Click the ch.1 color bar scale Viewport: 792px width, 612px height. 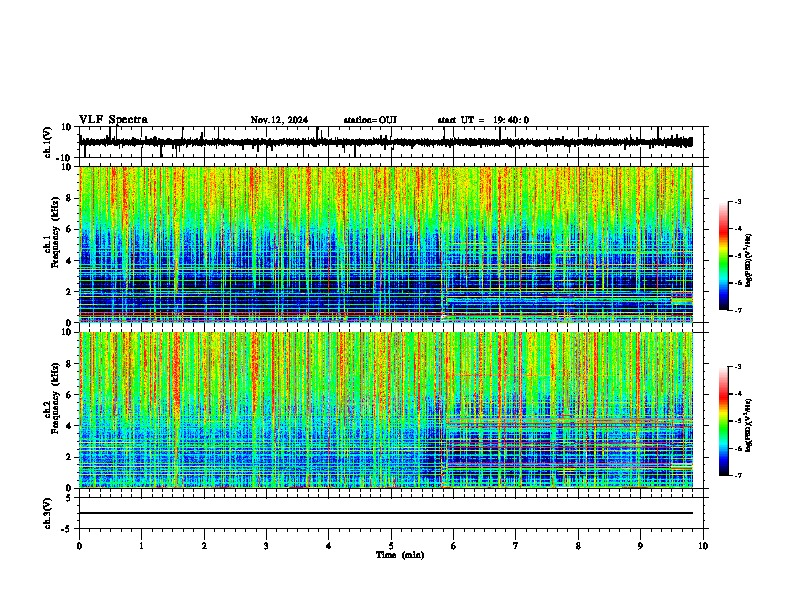[724, 256]
